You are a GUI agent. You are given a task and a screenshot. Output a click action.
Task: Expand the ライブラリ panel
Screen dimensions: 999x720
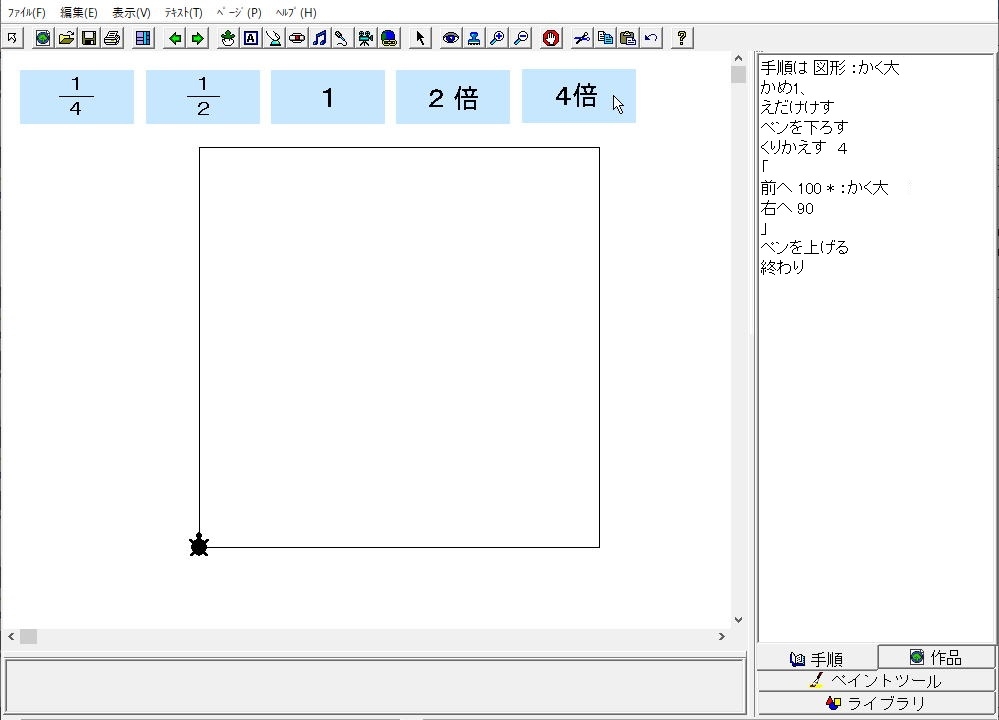876,703
